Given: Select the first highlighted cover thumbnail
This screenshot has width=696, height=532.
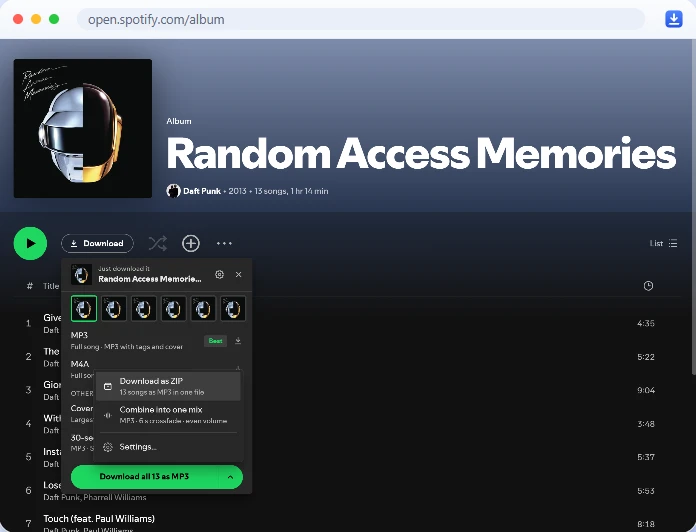Looking at the screenshot, I should tap(84, 308).
